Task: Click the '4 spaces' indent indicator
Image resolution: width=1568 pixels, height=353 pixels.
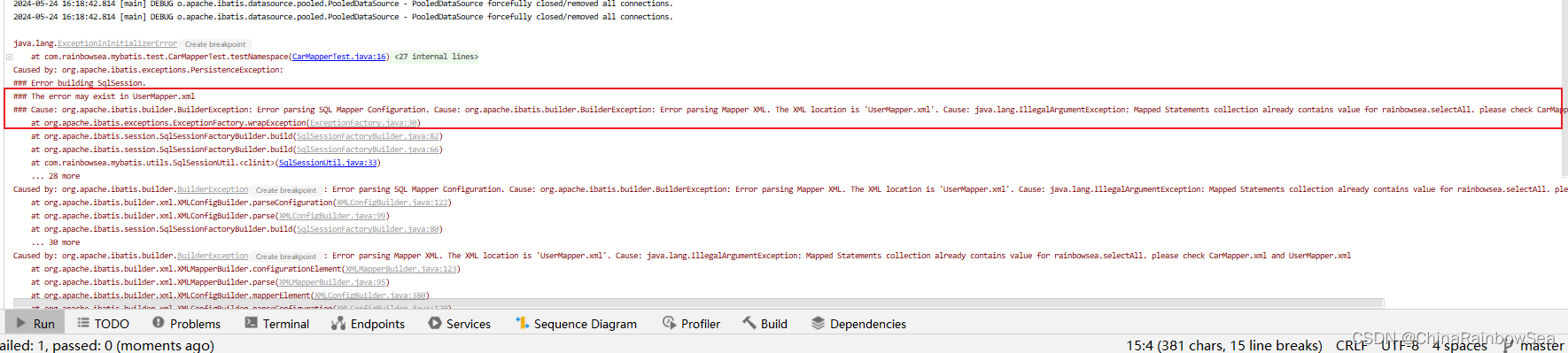Action: coord(1460,345)
